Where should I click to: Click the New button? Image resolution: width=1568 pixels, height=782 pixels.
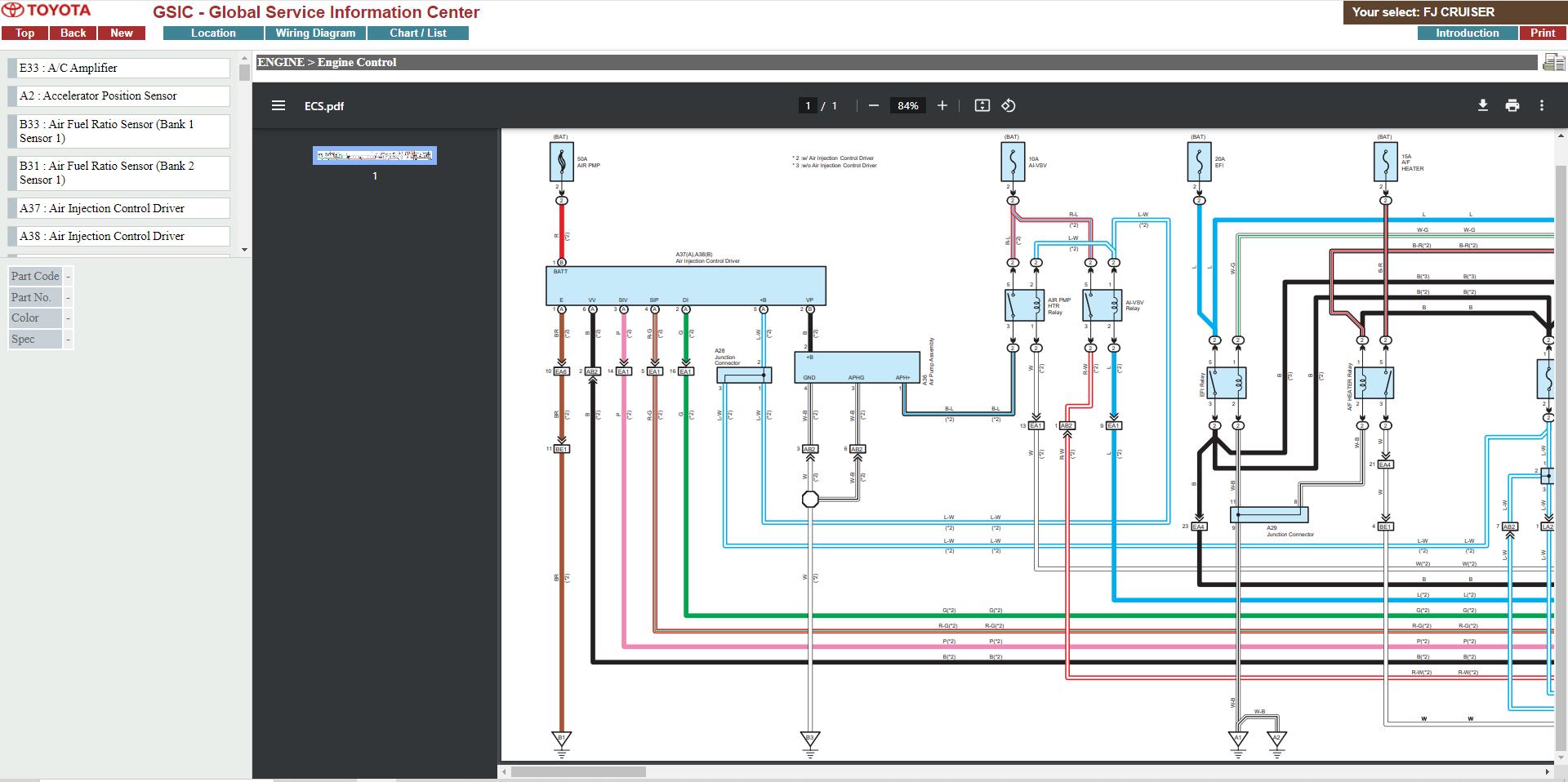[x=122, y=33]
